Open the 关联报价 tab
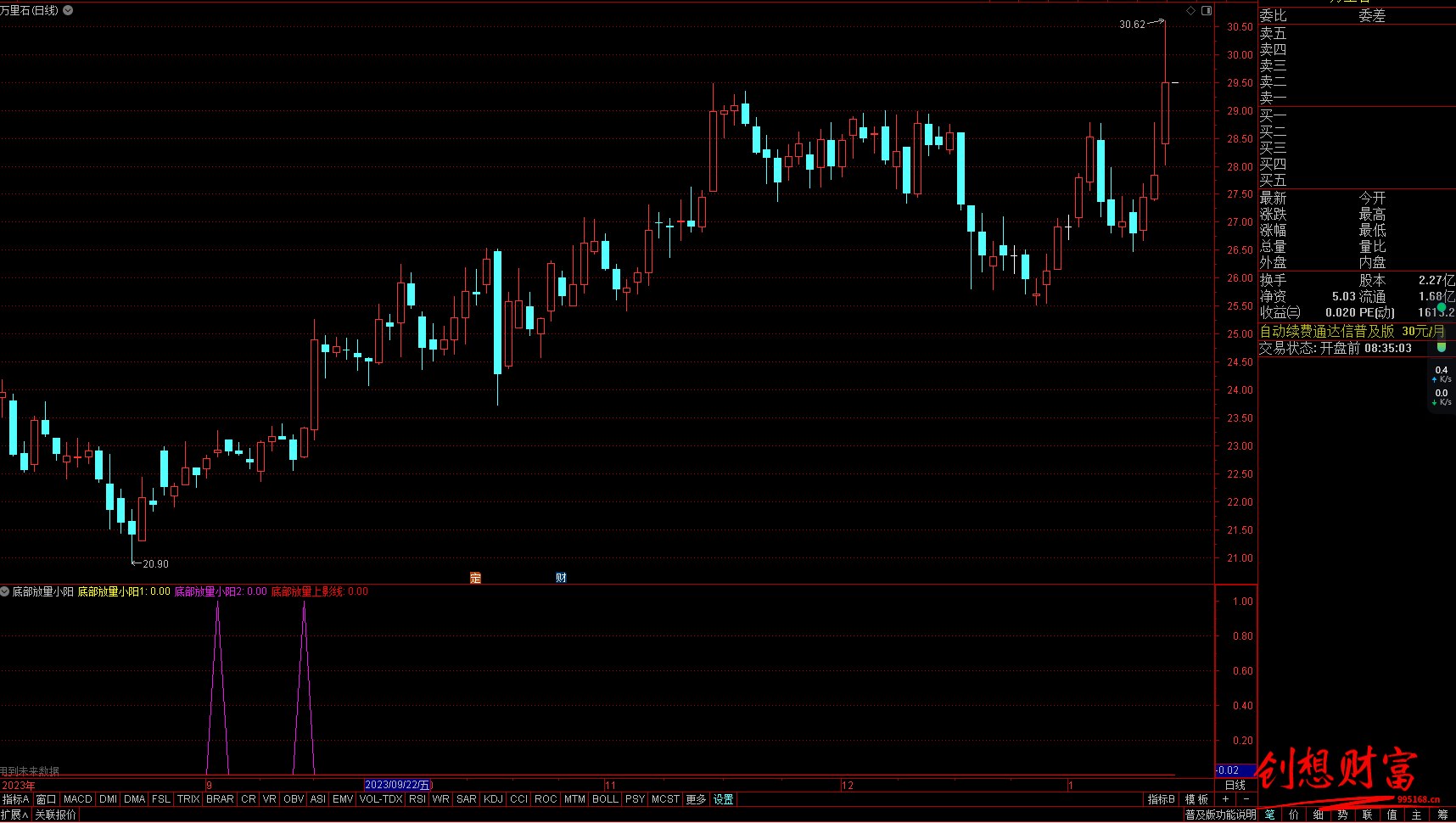The width and height of the screenshot is (1456, 823). click(55, 815)
